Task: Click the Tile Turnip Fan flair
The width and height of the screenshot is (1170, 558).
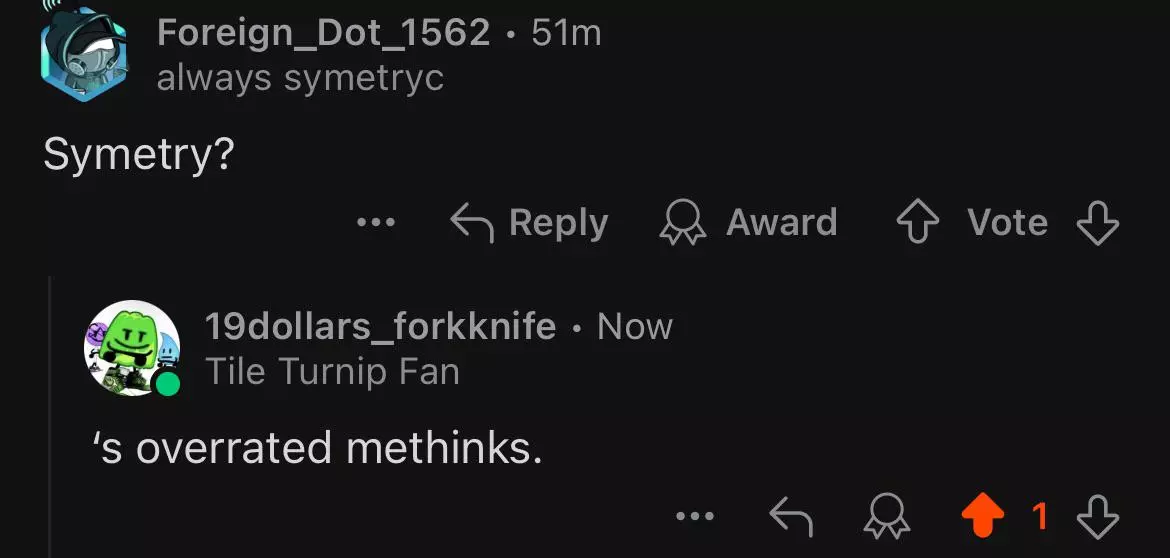Action: click(332, 372)
